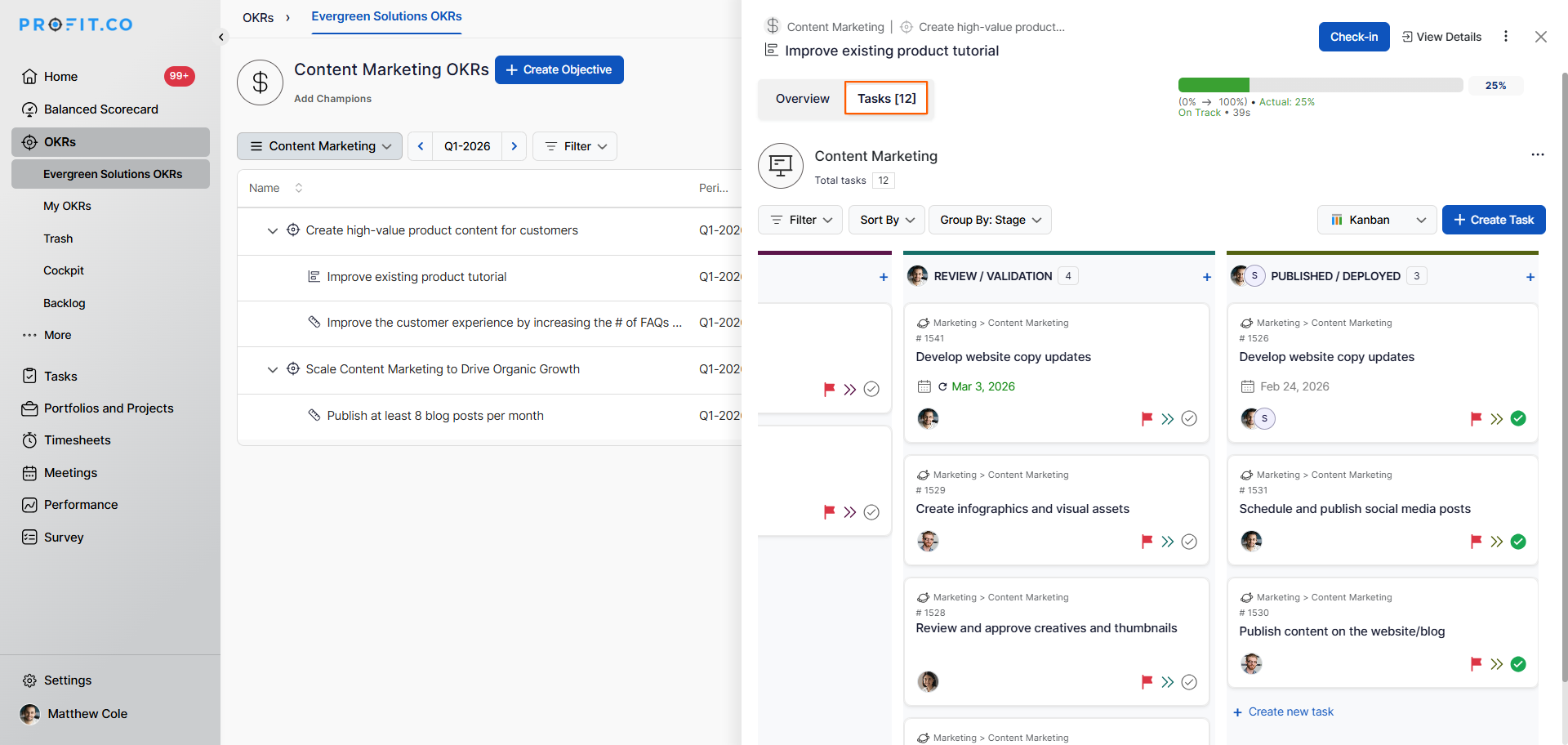Toggle completion of Review and approve creatives task
Image resolution: width=1568 pixels, height=745 pixels.
pos(1189,682)
